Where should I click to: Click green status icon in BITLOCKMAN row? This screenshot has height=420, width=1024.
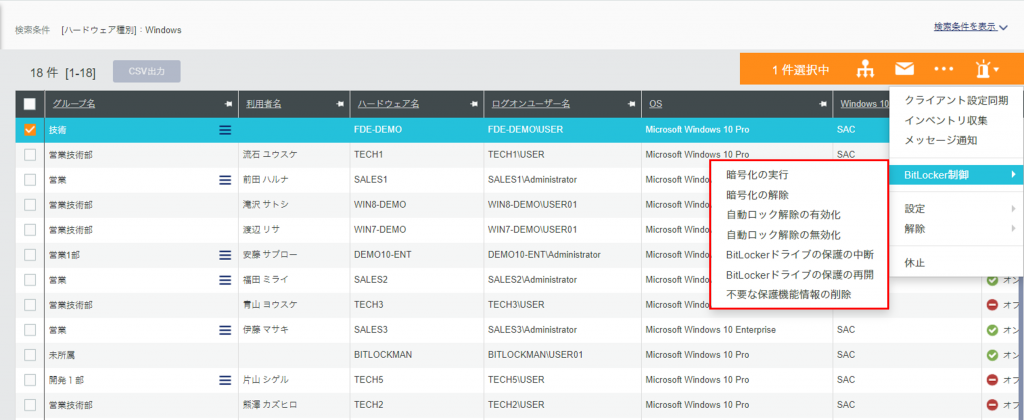(993, 355)
